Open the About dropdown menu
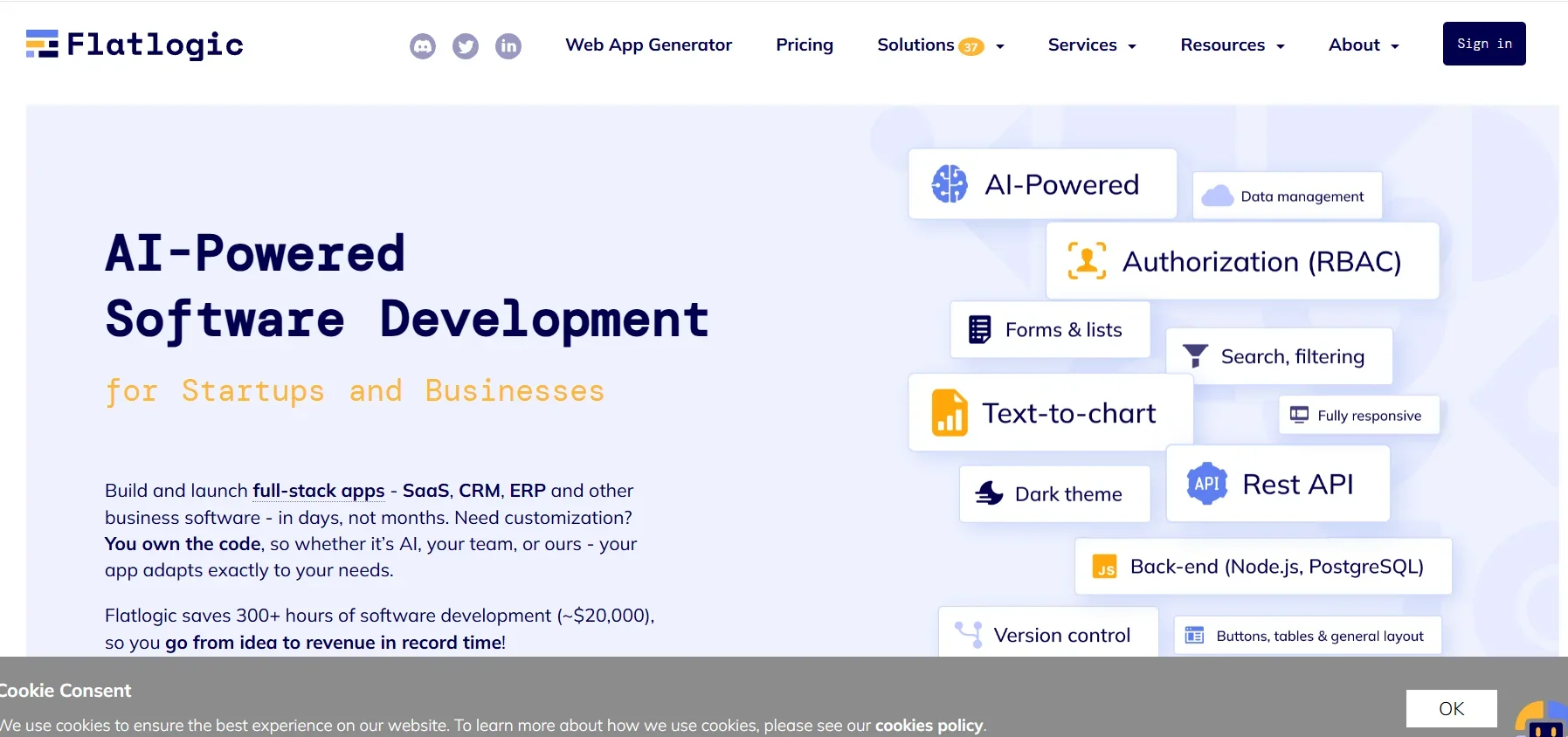The width and height of the screenshot is (1568, 737). coord(1364,45)
